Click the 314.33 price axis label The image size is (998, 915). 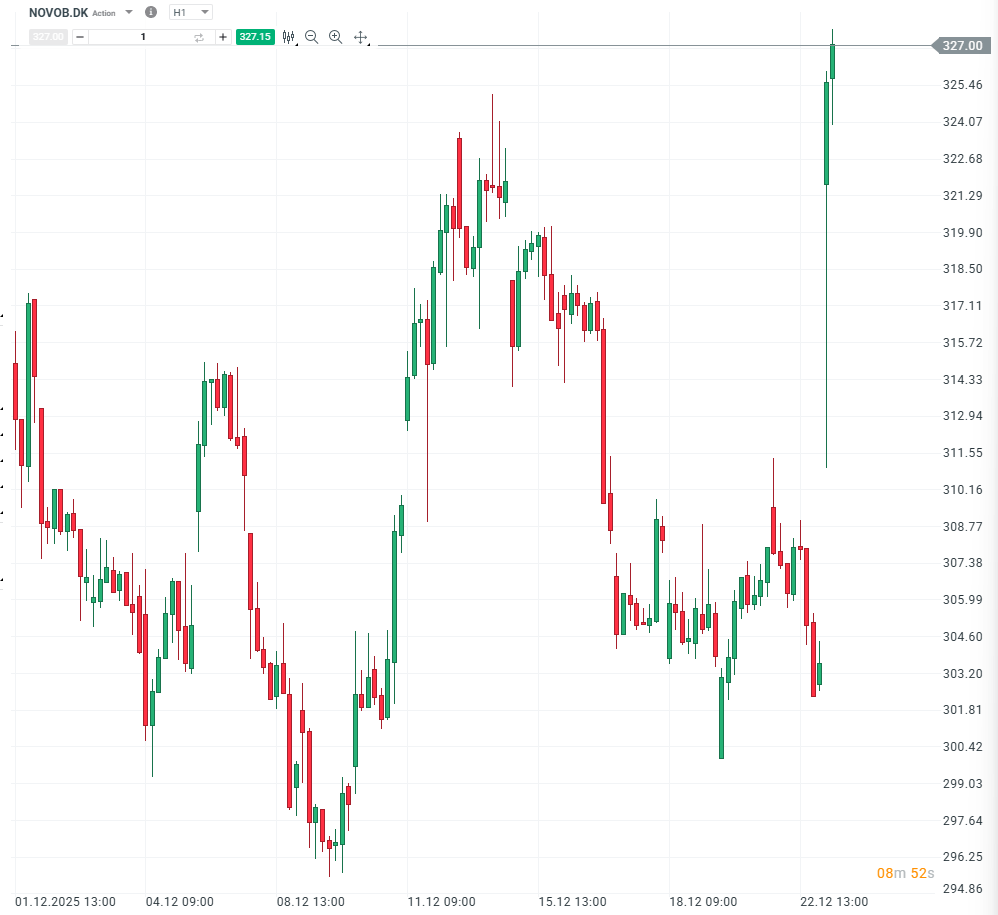tap(963, 380)
